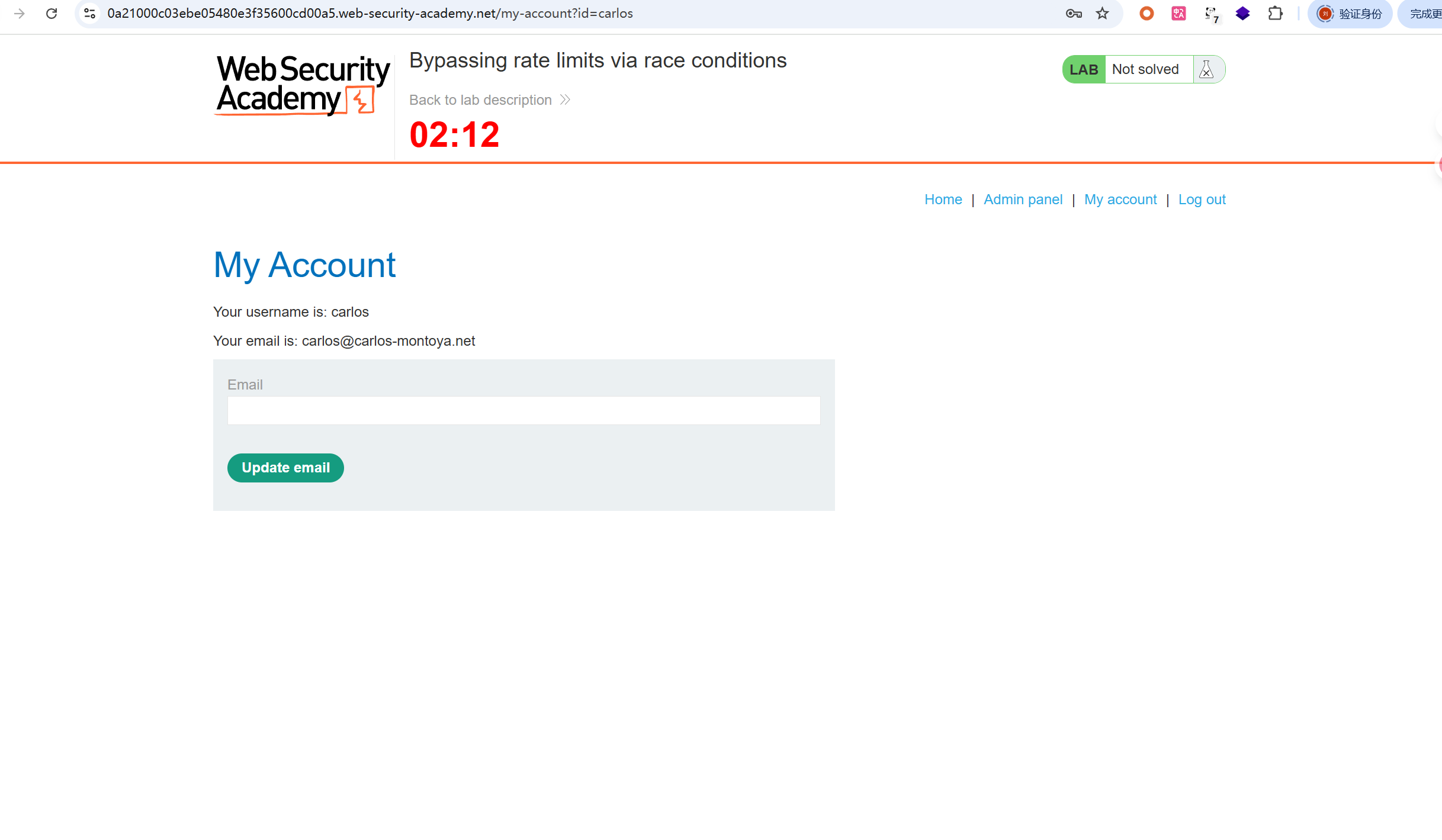The width and height of the screenshot is (1442, 840).
Task: Open the Extensions puzzle piece menu
Action: click(1275, 14)
